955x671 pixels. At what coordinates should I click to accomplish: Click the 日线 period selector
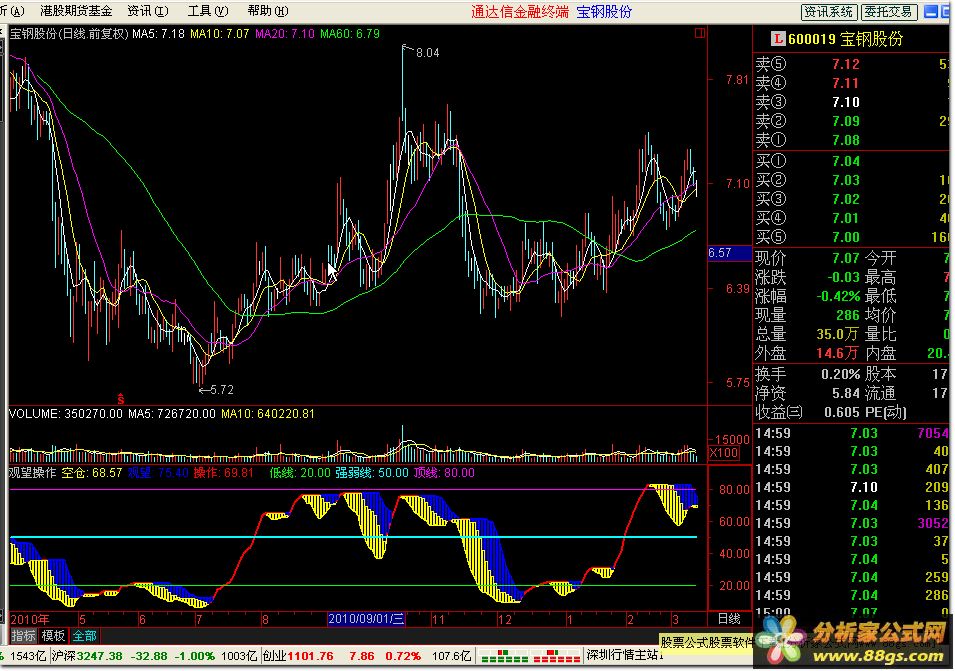pyautogui.click(x=729, y=619)
